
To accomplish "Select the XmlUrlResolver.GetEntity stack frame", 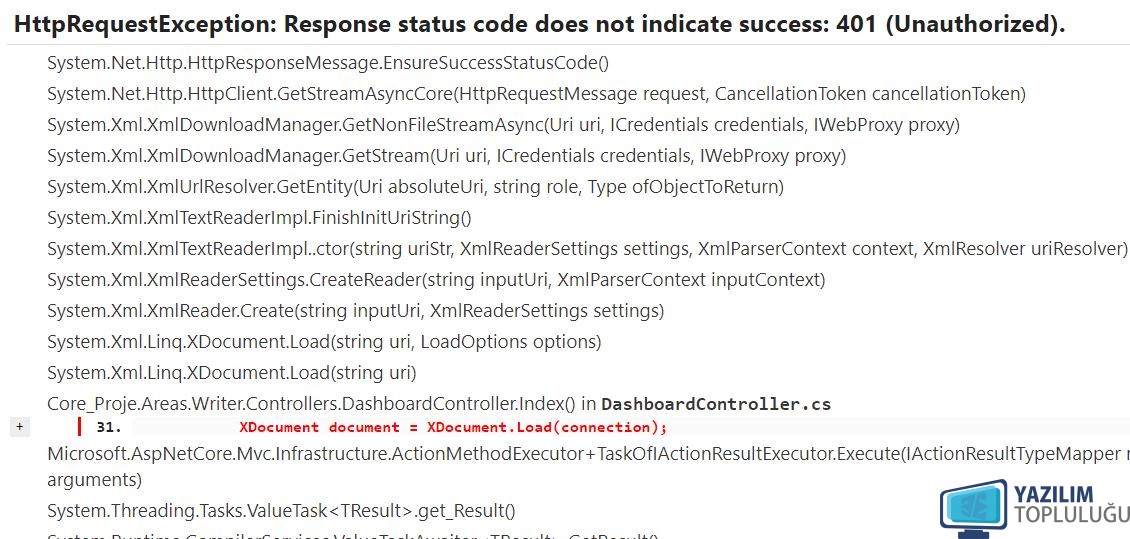I will pos(415,187).
